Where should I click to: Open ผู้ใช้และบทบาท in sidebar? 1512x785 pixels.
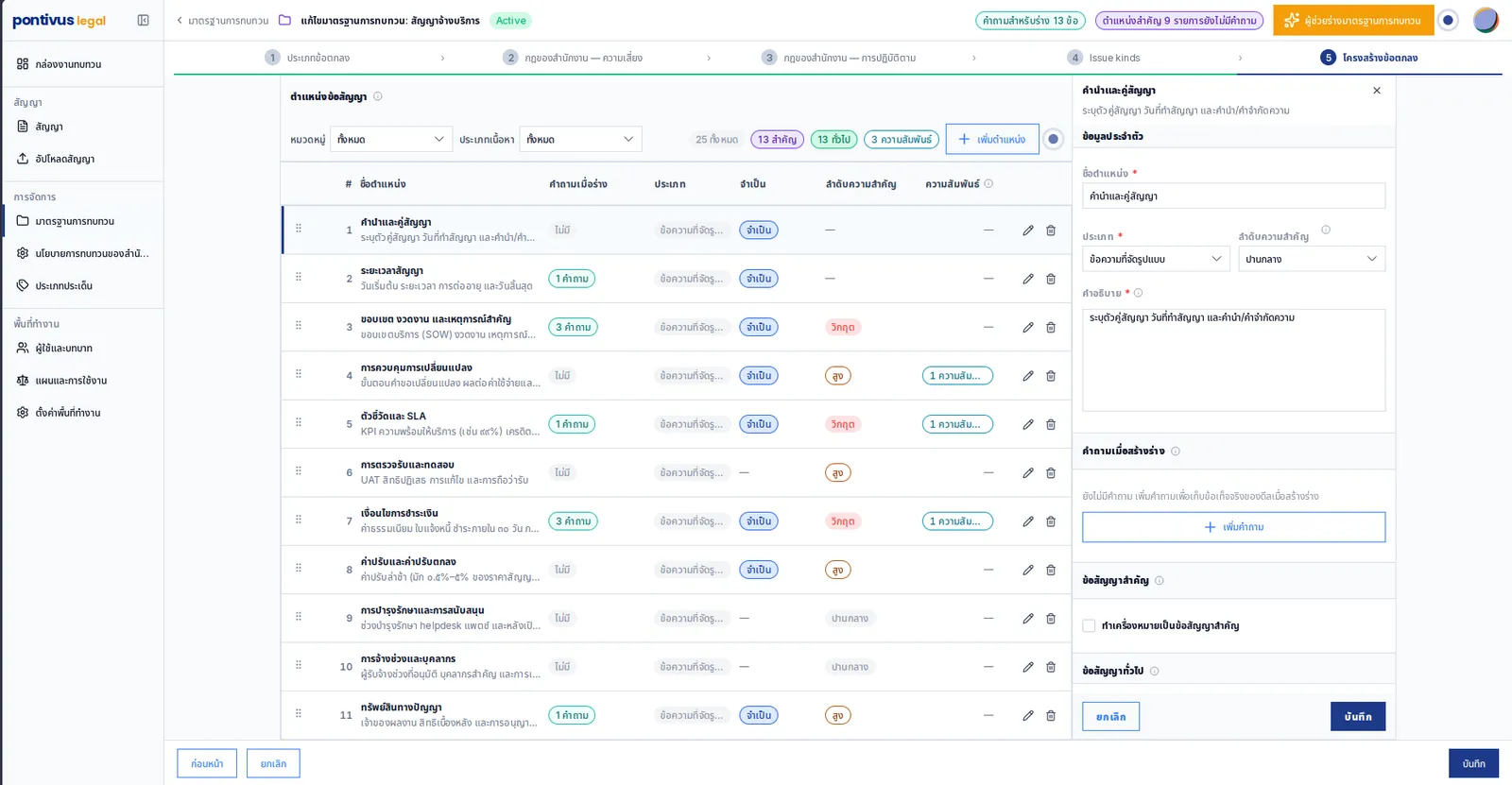[82, 348]
